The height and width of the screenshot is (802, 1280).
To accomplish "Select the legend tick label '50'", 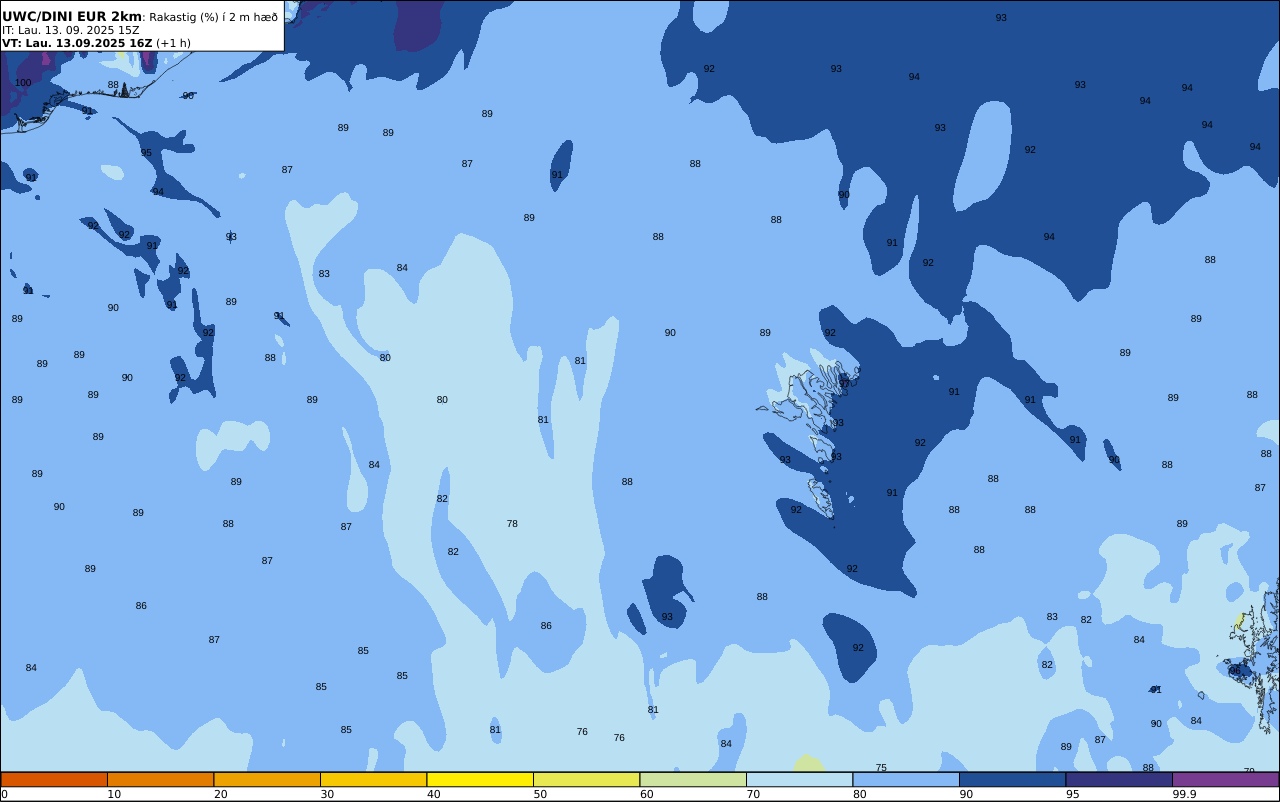I will (x=540, y=794).
